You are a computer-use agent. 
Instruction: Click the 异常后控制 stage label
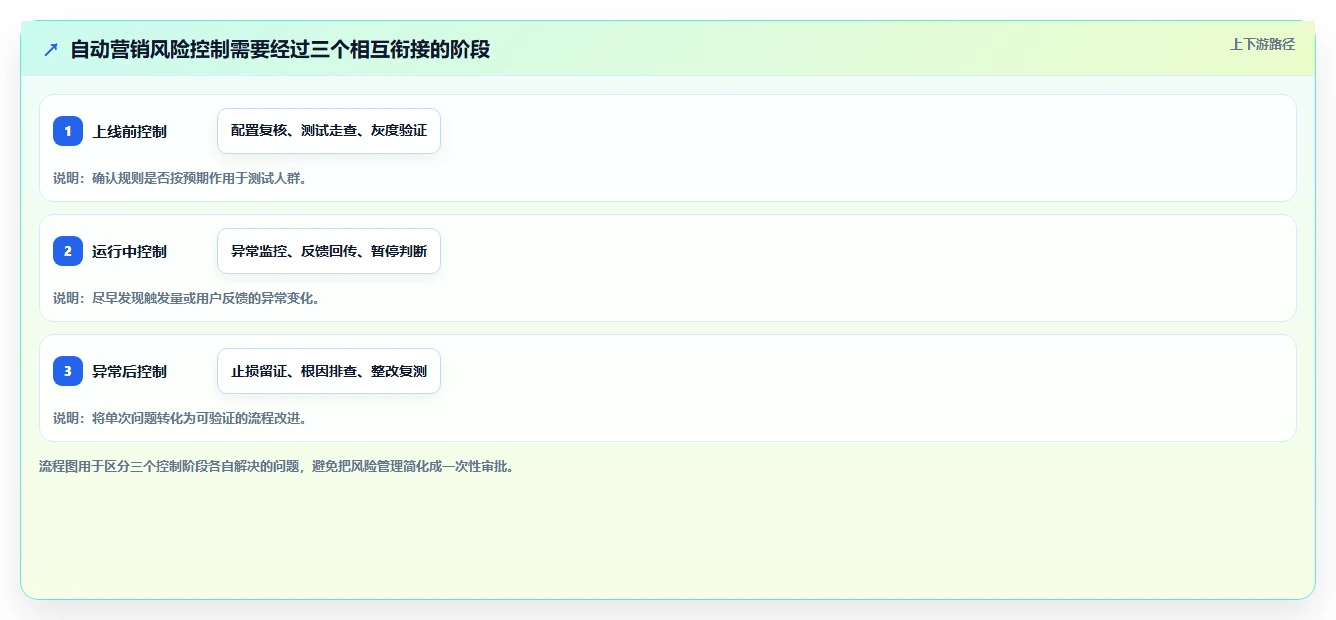point(129,372)
